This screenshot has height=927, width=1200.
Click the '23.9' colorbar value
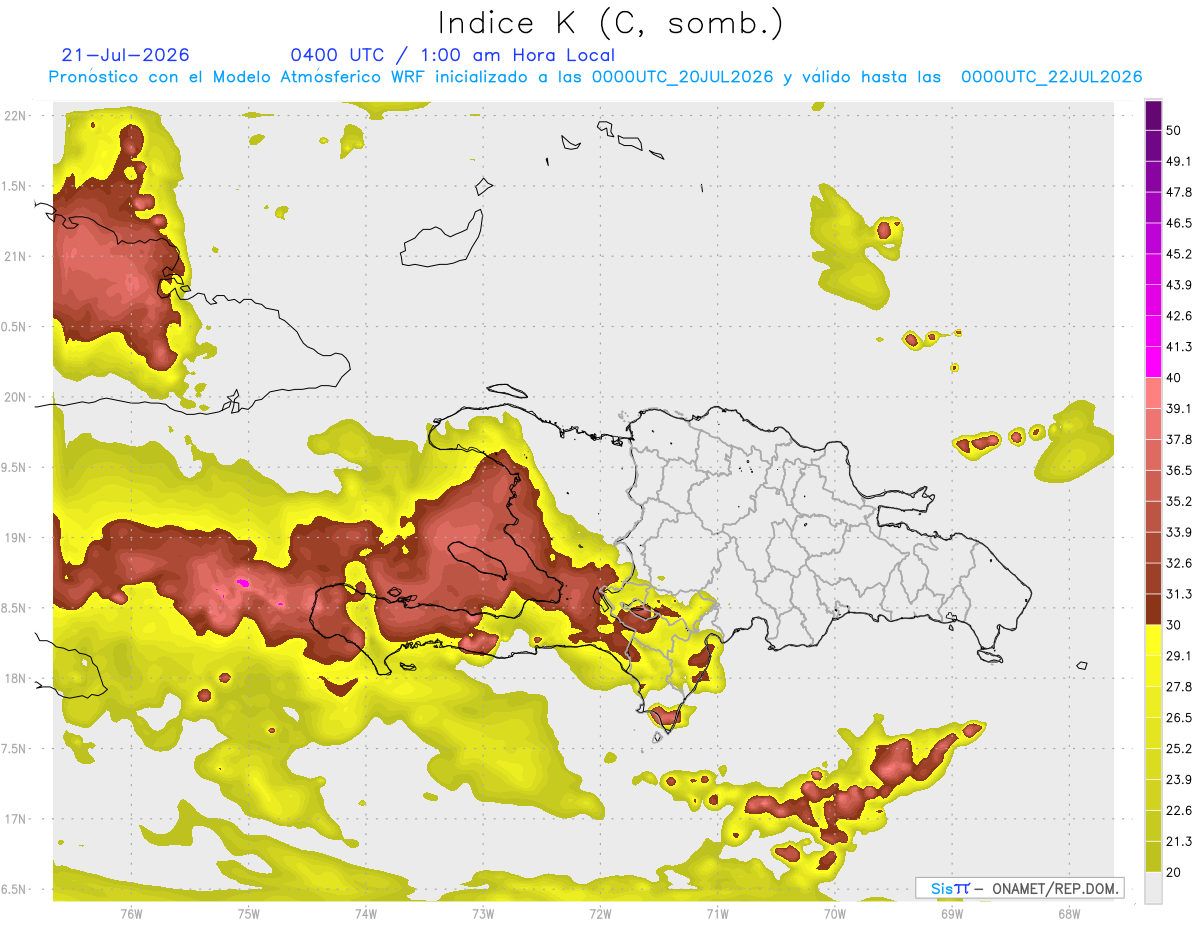coord(1179,780)
